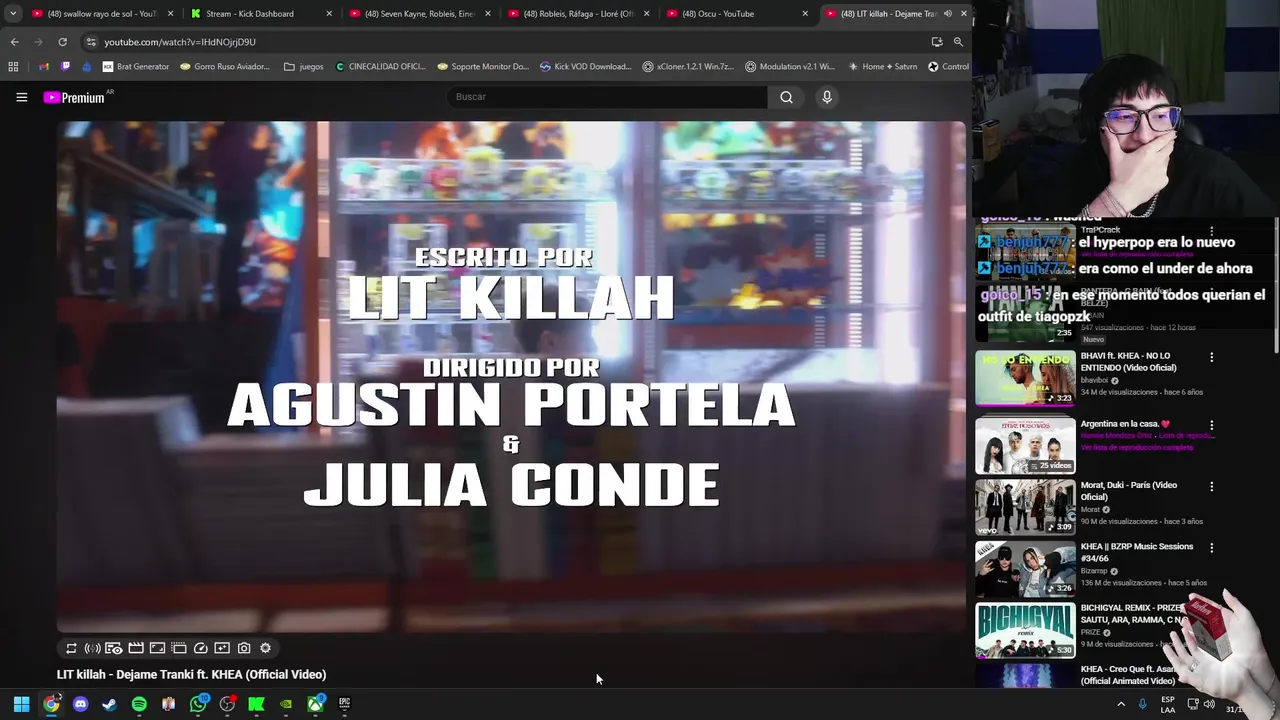
Task: Click the microphone icon in system tray
Action: [1143, 704]
